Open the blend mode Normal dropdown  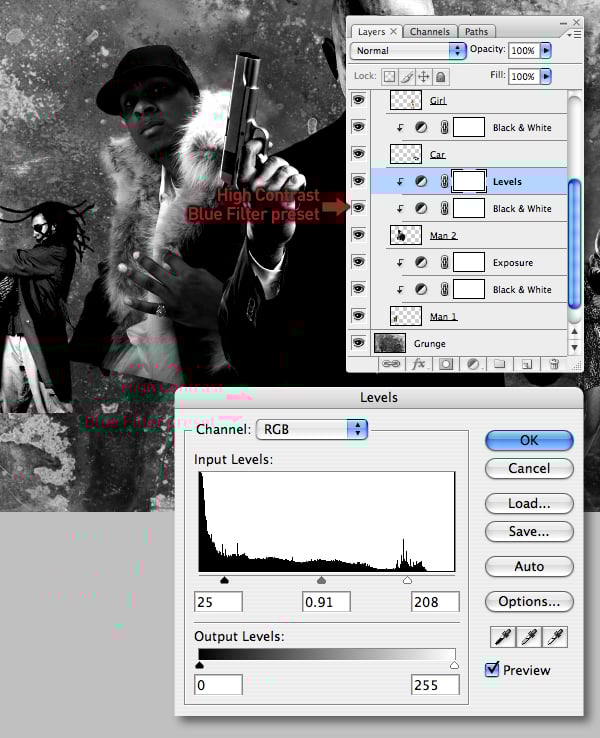click(408, 50)
